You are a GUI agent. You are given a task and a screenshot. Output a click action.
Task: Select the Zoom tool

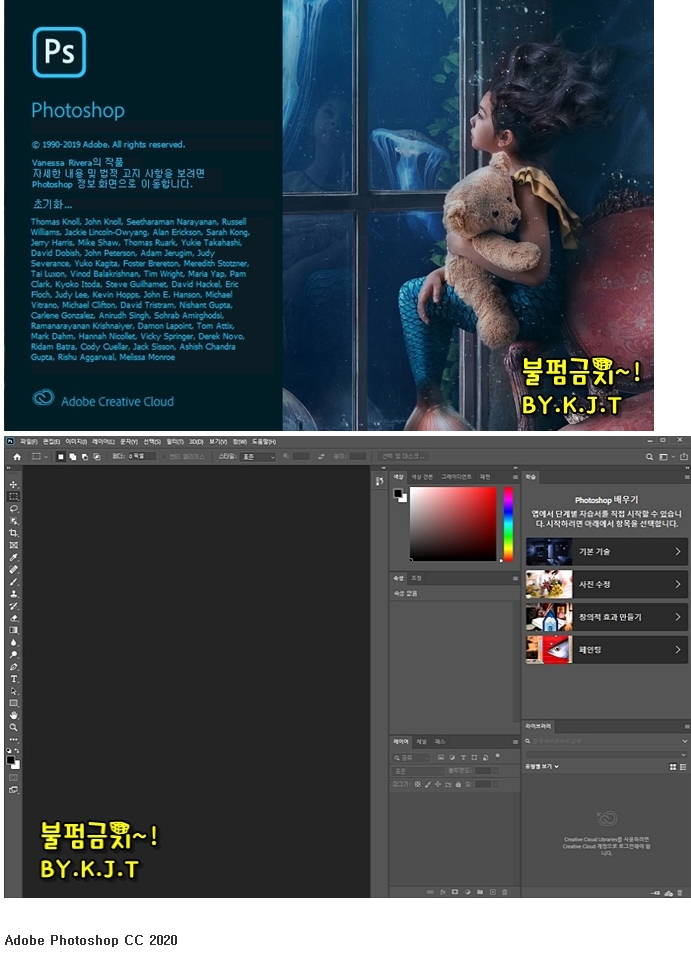[13, 727]
